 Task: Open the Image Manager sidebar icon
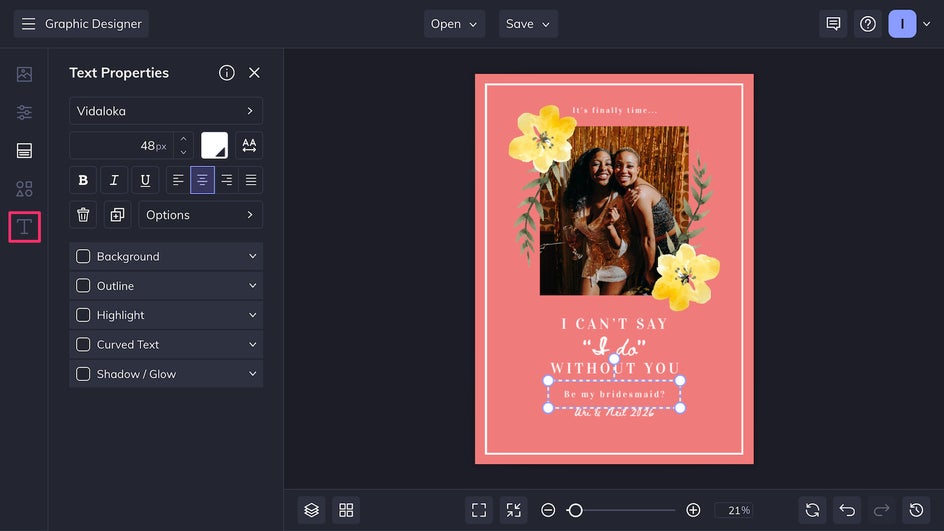[x=24, y=74]
